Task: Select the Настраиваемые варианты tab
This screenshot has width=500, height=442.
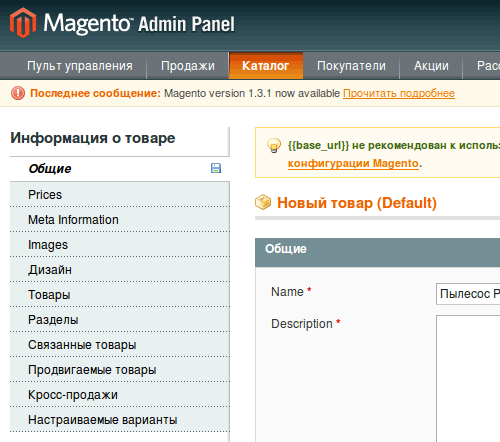Action: point(120,419)
